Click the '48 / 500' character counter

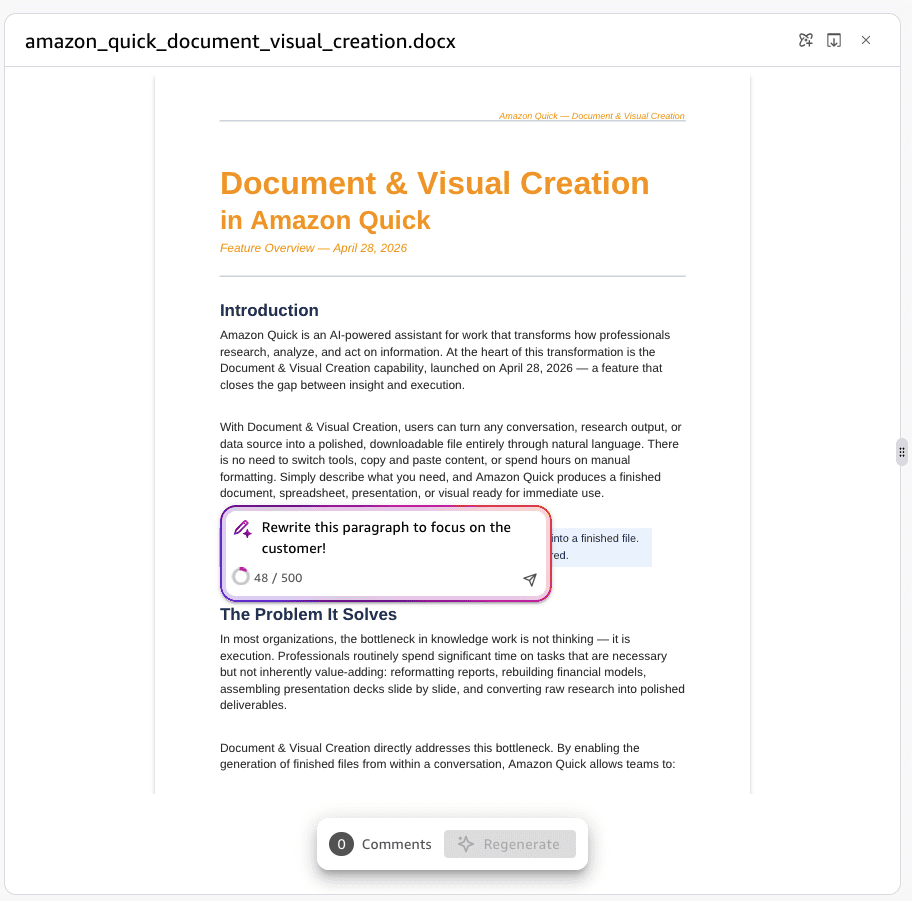(x=278, y=578)
